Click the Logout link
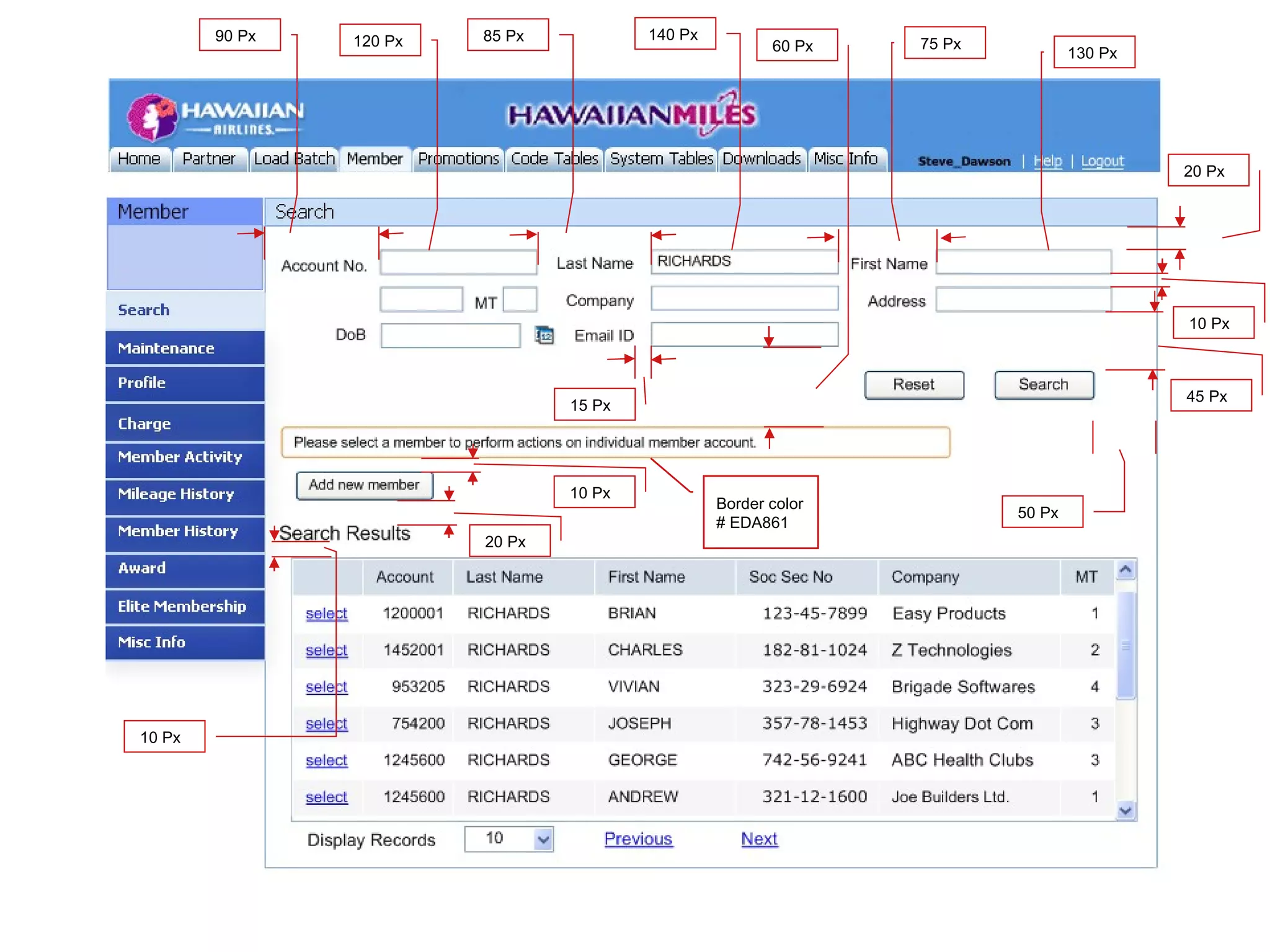 pyautogui.click(x=1102, y=161)
